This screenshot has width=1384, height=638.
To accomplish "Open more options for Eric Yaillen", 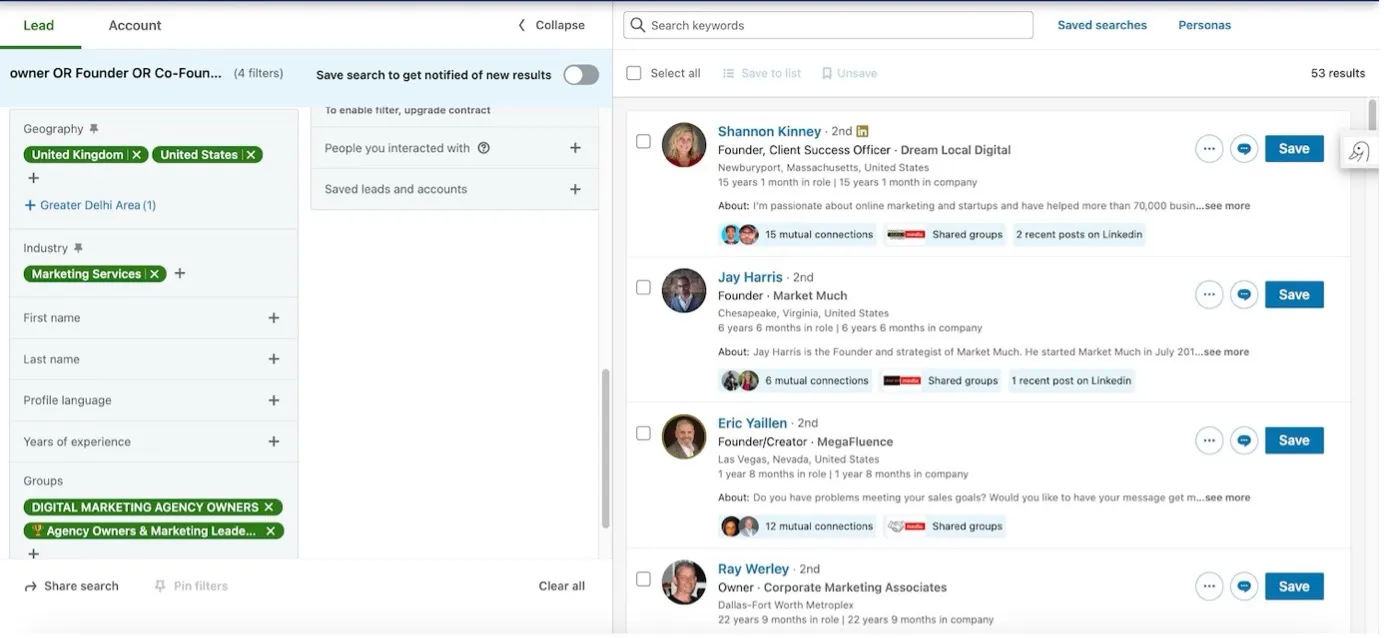I will tap(1209, 441).
